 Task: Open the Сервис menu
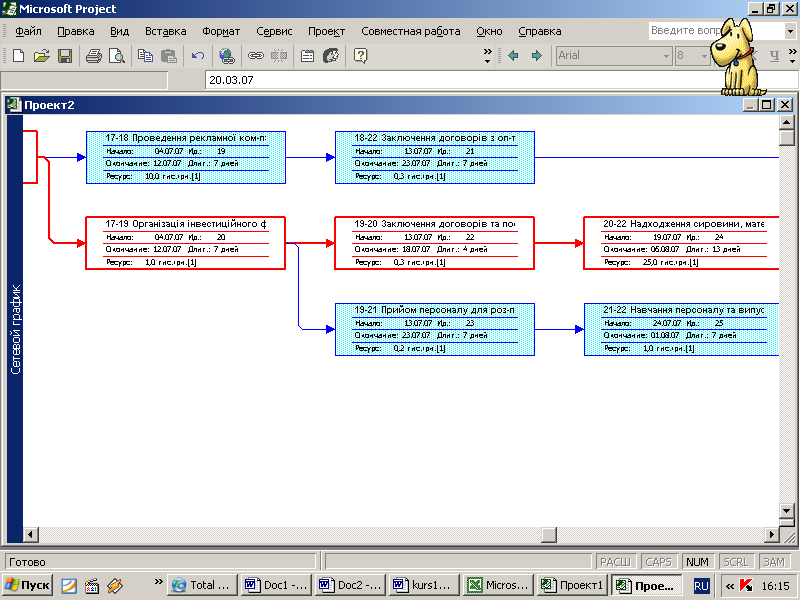(274, 31)
